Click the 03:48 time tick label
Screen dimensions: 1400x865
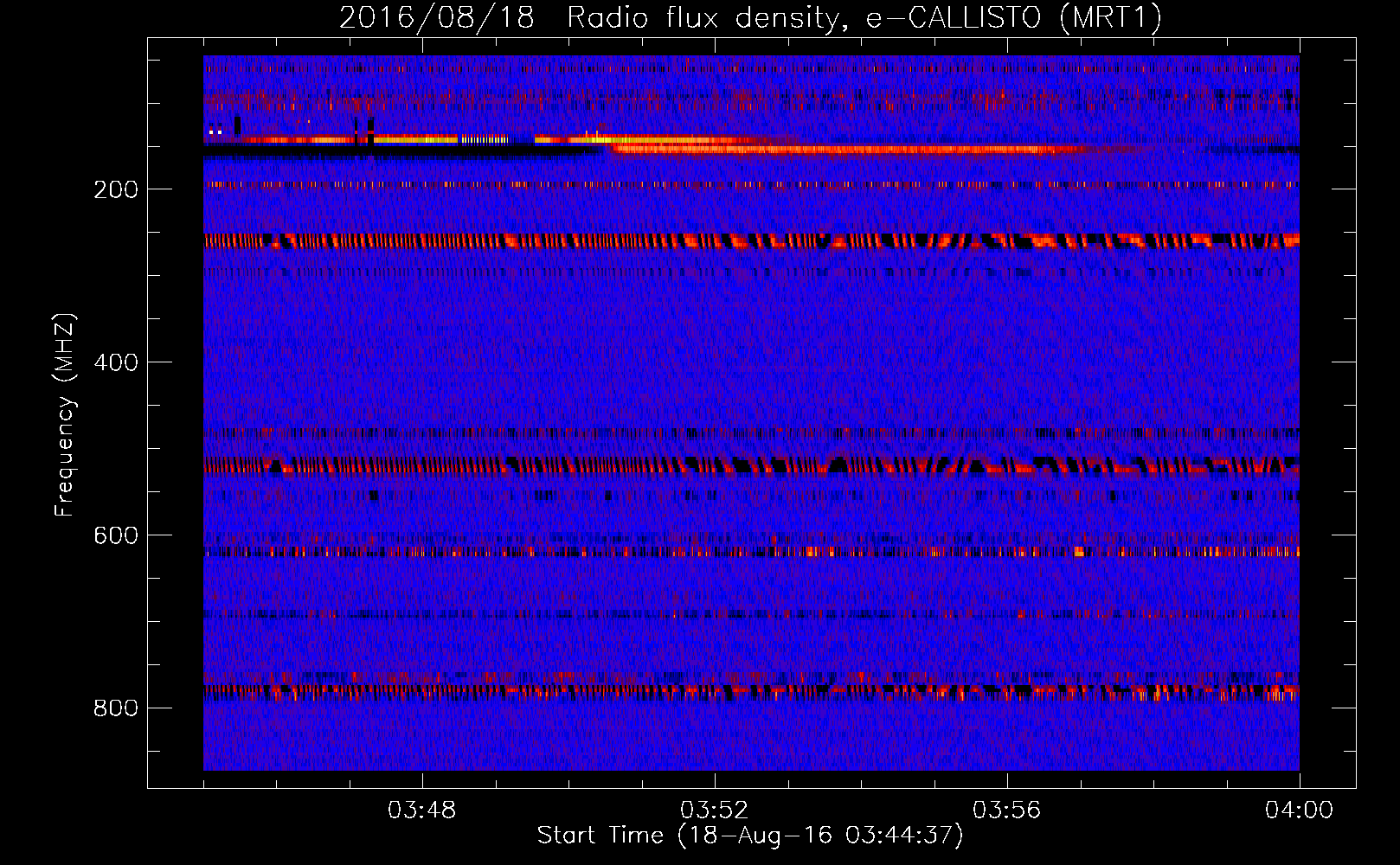pyautogui.click(x=421, y=811)
